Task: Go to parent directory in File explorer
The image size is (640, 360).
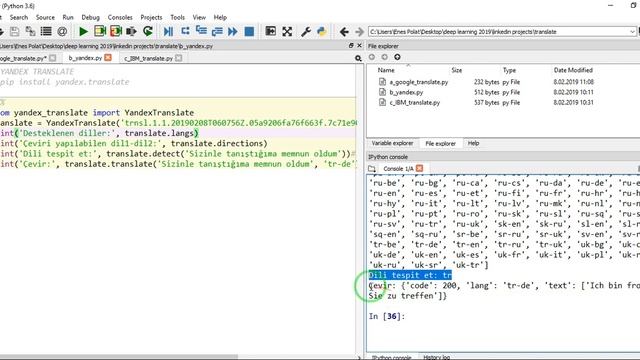Action: (397, 57)
